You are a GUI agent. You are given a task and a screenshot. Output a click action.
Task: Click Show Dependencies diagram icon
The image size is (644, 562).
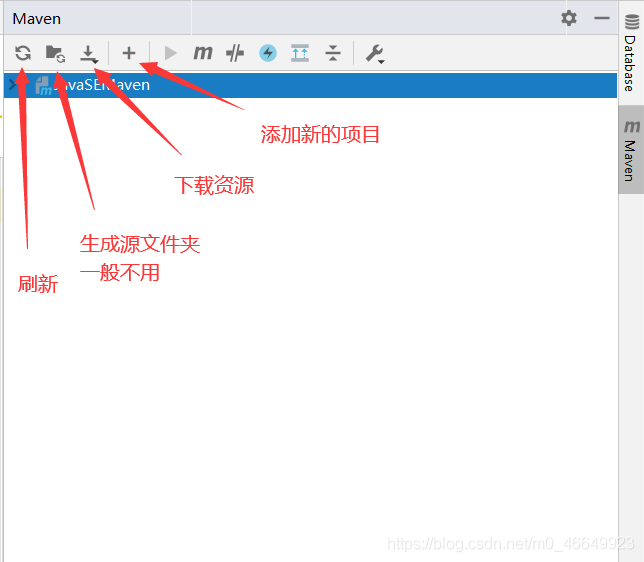pyautogui.click(x=300, y=53)
